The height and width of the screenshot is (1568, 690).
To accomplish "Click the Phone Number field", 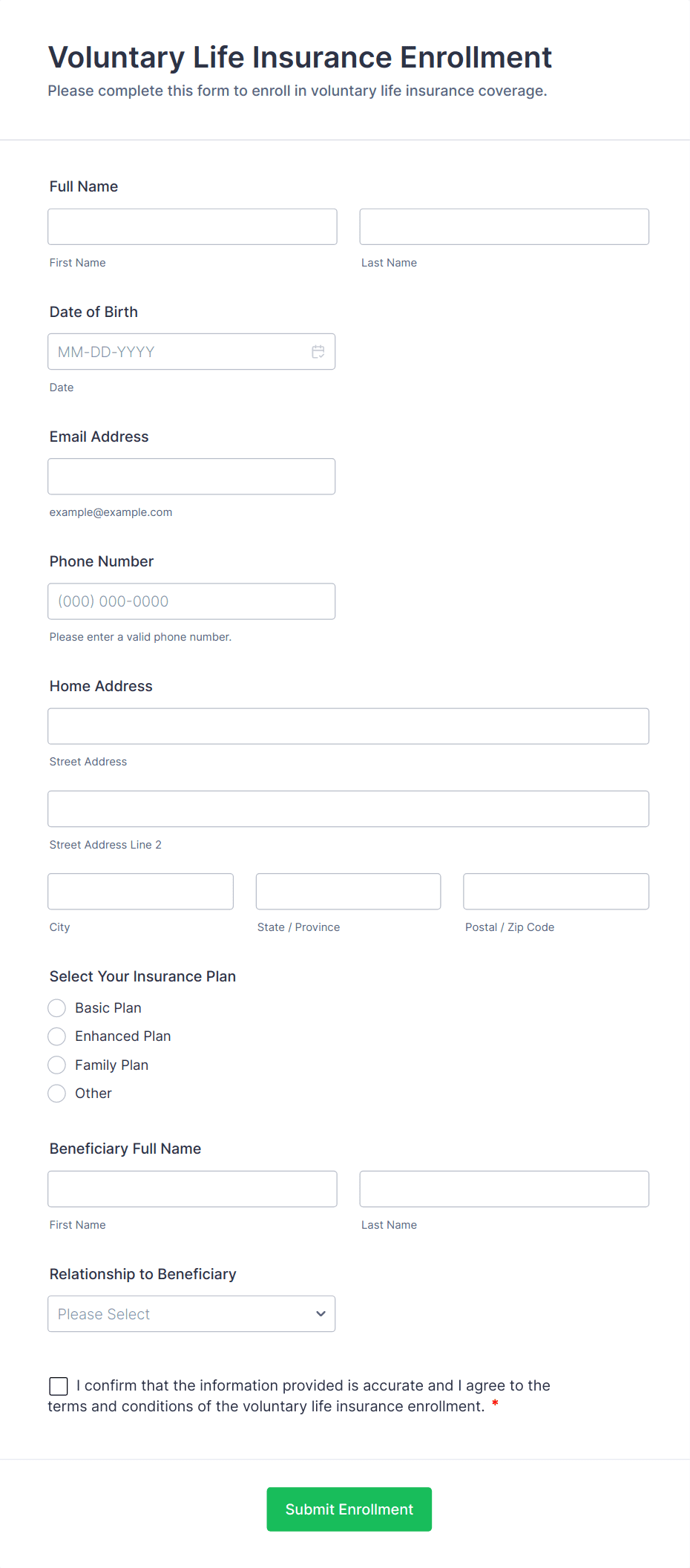I will 191,601.
